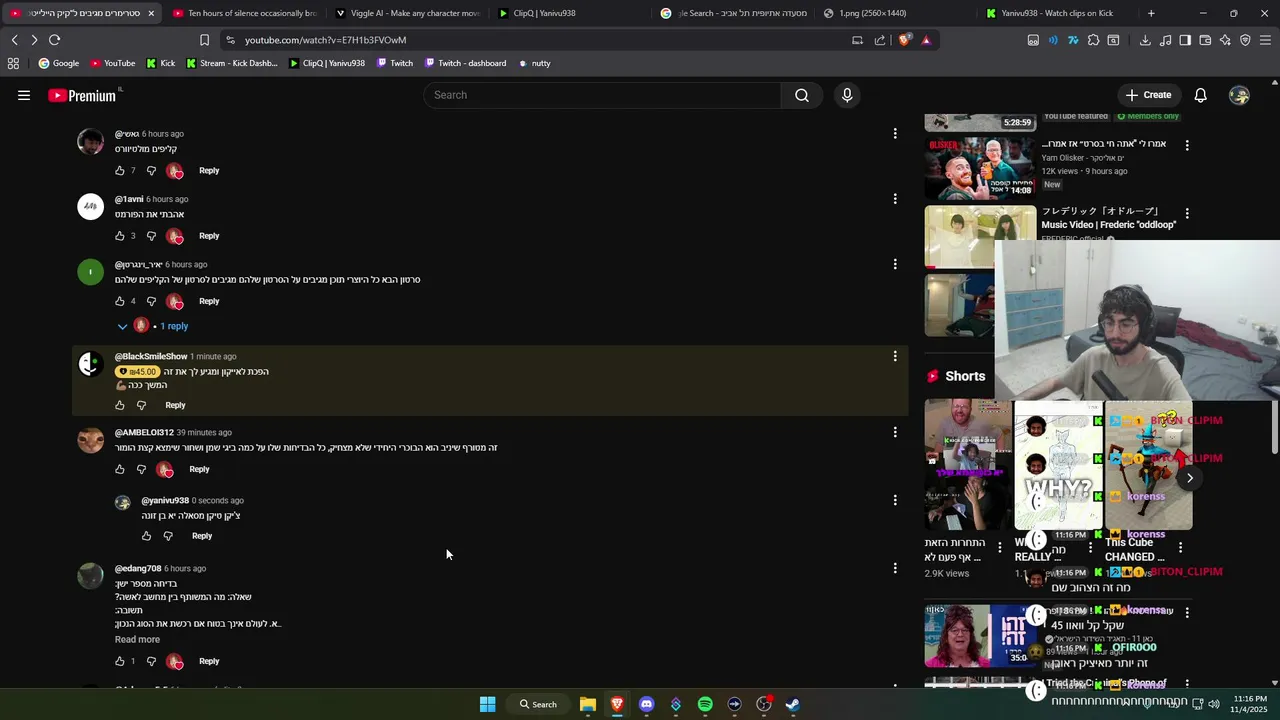
Task: Like the @edang708 comment
Action: tap(120, 661)
